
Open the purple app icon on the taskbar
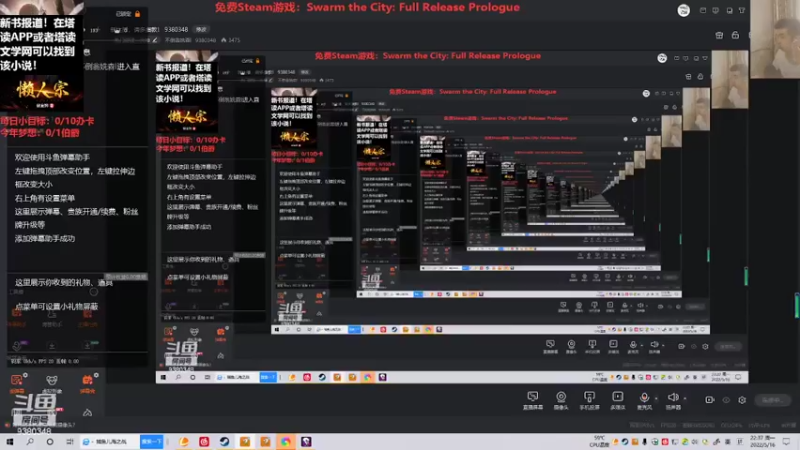[x=306, y=442]
